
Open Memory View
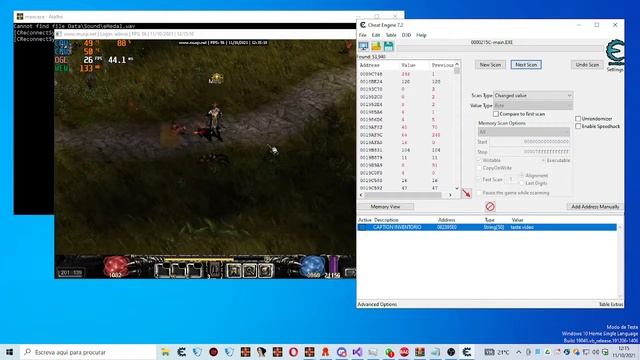385,207
